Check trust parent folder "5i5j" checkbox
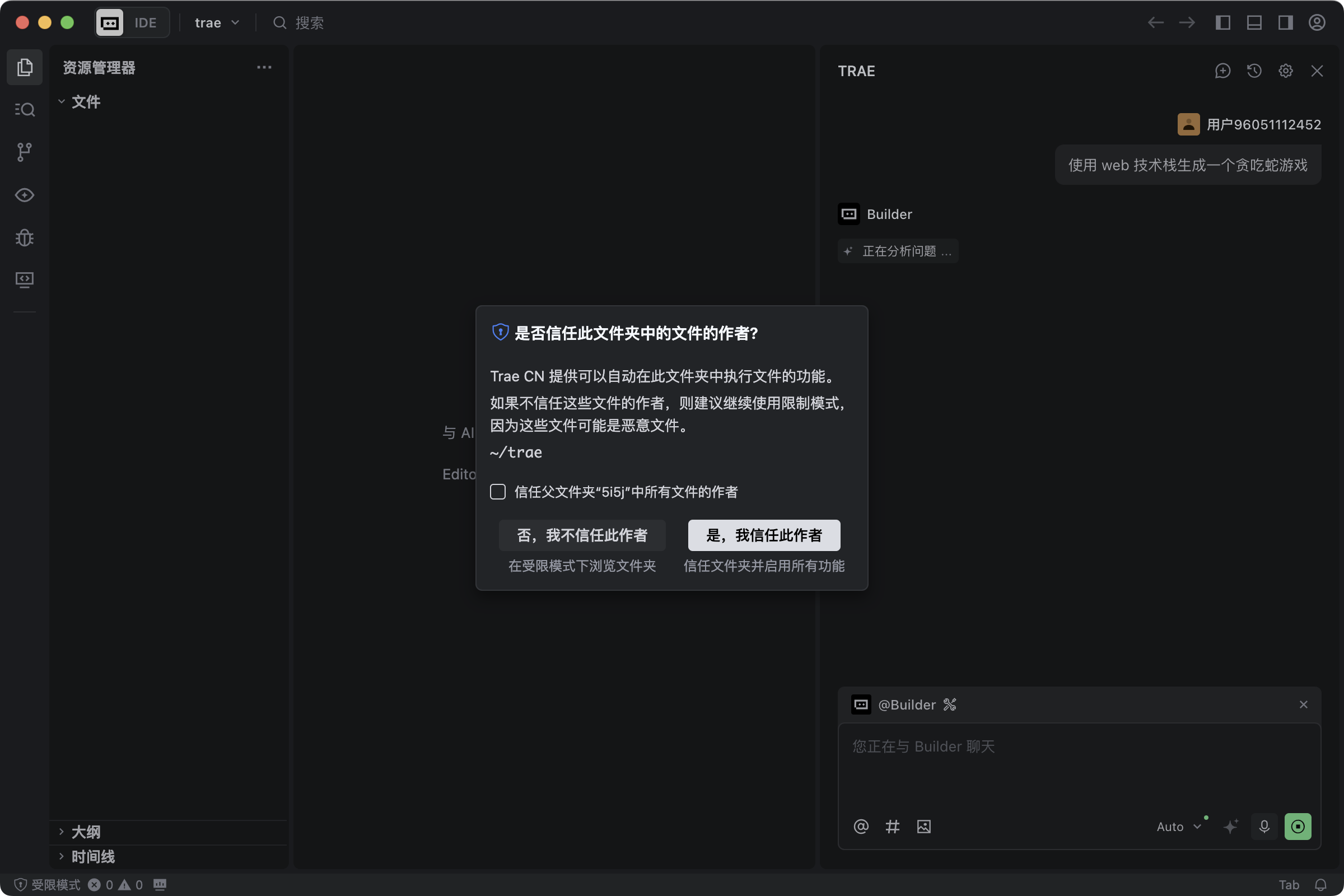The image size is (1344, 896). click(498, 492)
